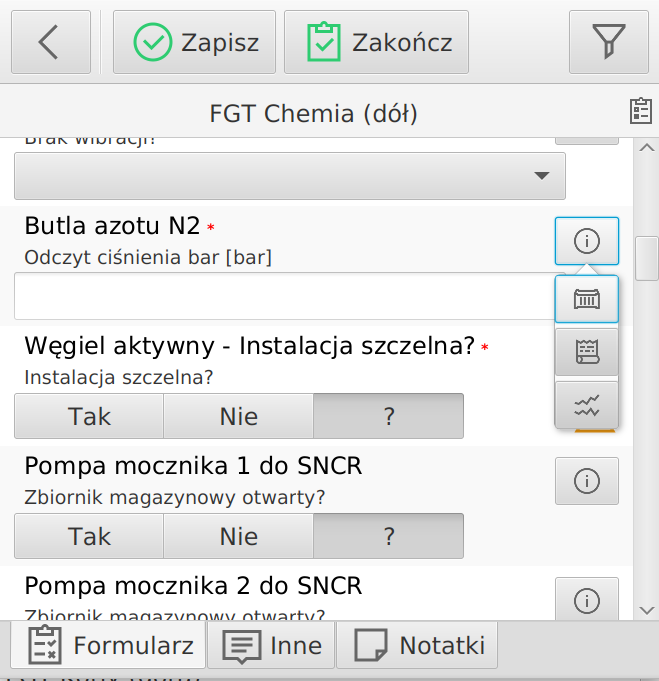Open the trend chart icon in the popup menu
The width and height of the screenshot is (659, 681).
pyautogui.click(x=587, y=406)
